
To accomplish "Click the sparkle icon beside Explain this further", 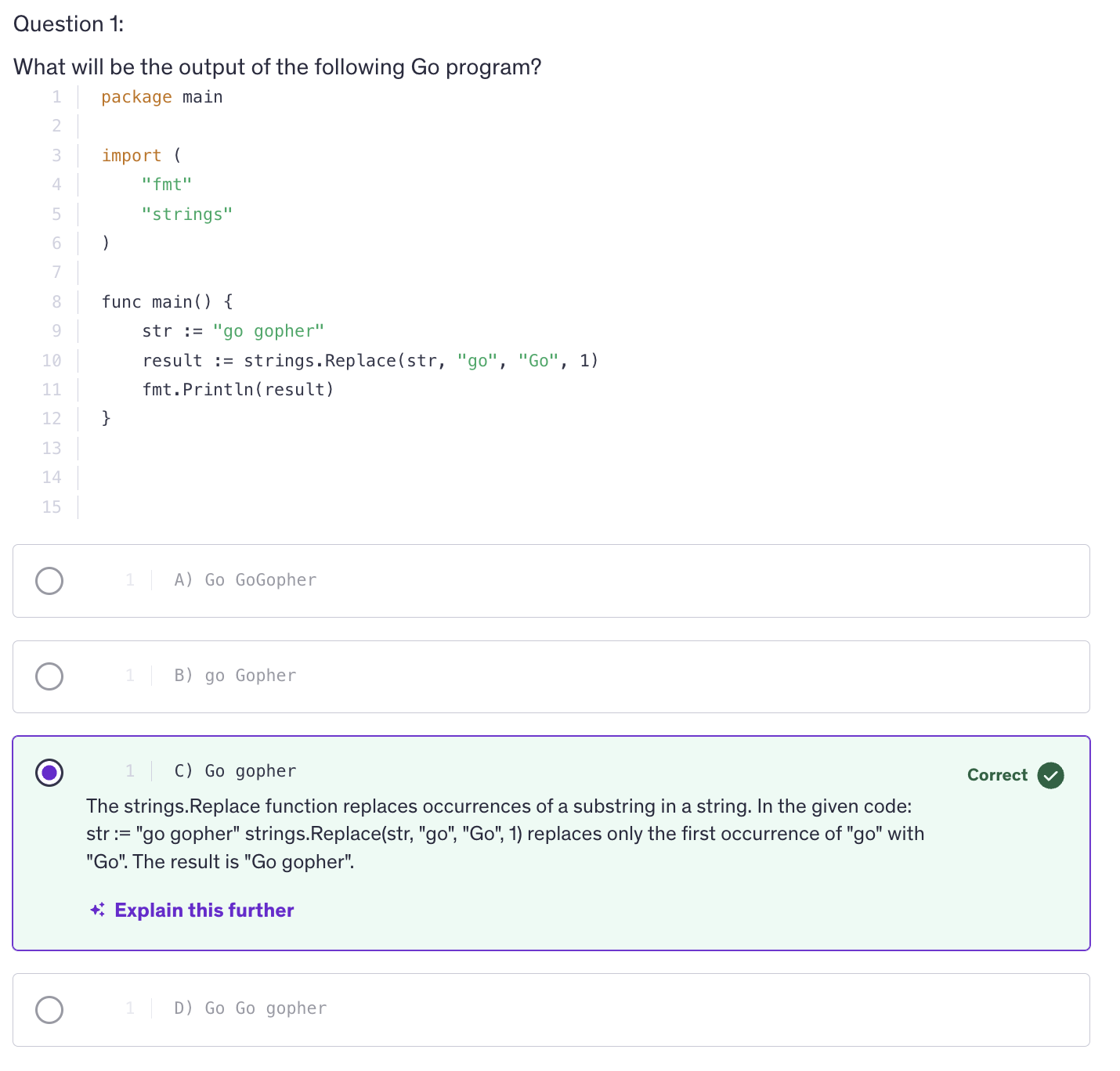I will point(97,910).
